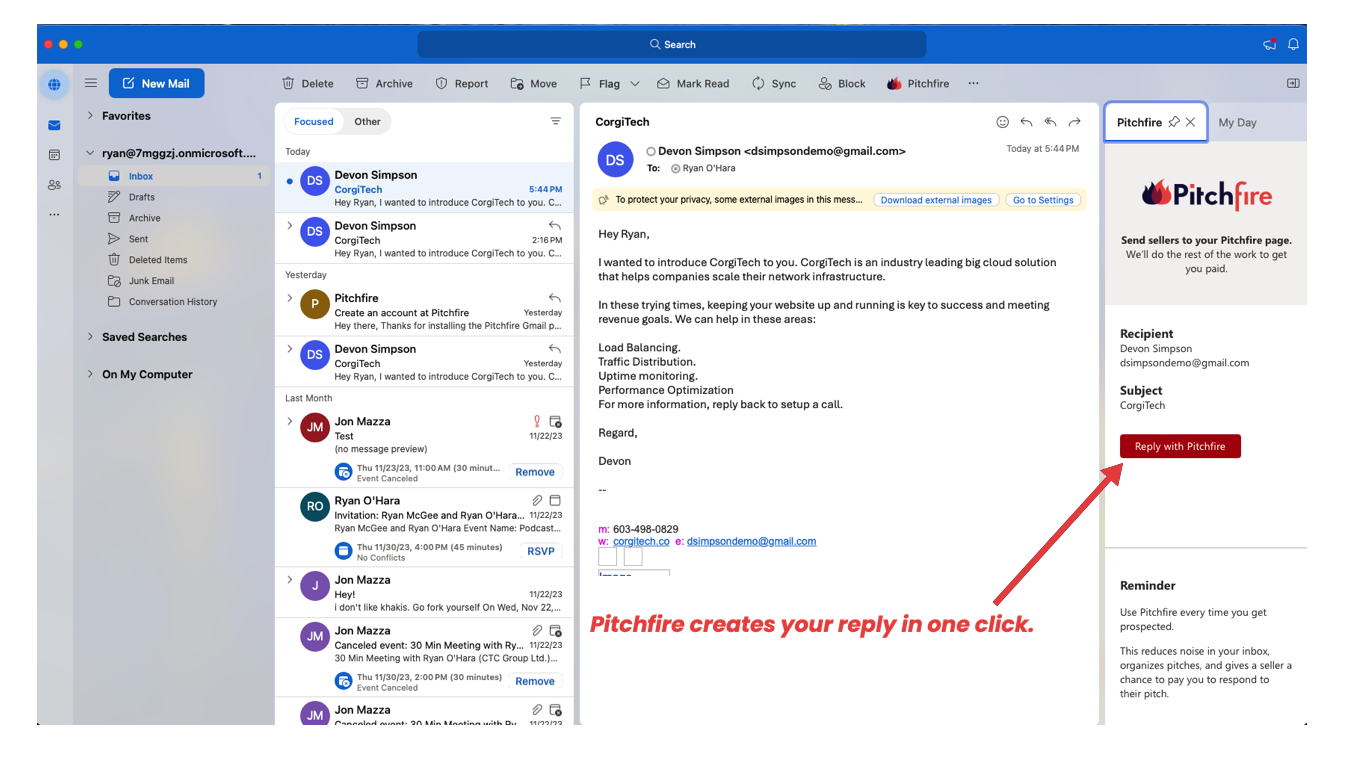This screenshot has height=768, width=1366.
Task: Click the Forward arrow icon in message header
Action: tap(1075, 122)
